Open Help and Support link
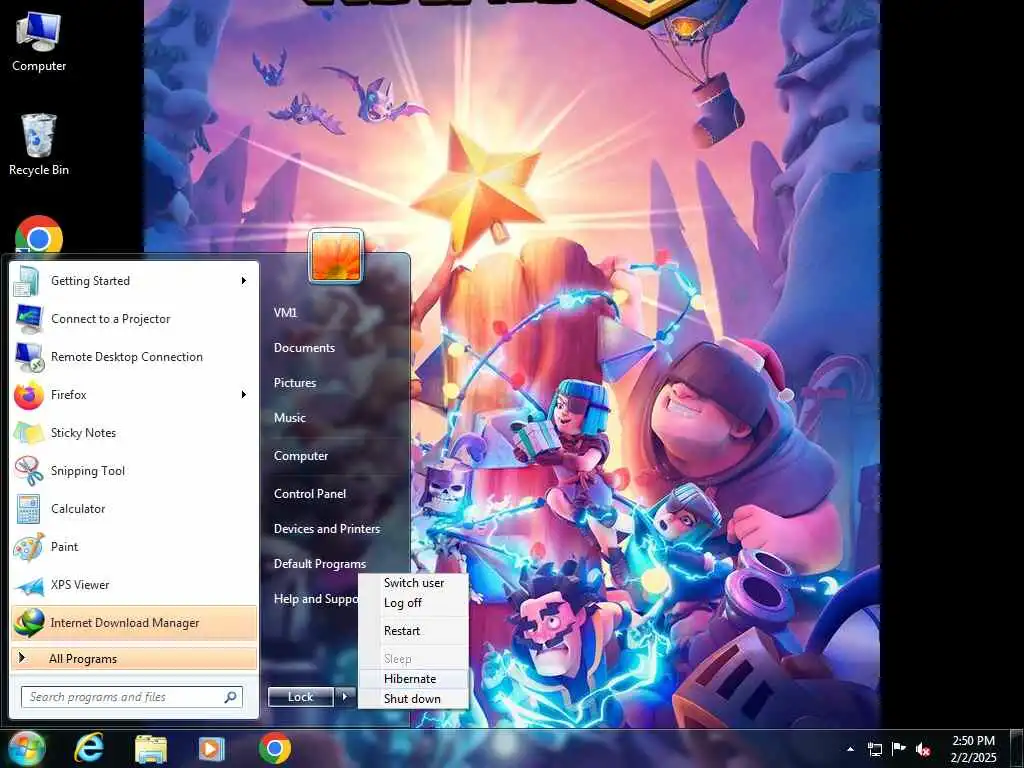 coord(315,599)
